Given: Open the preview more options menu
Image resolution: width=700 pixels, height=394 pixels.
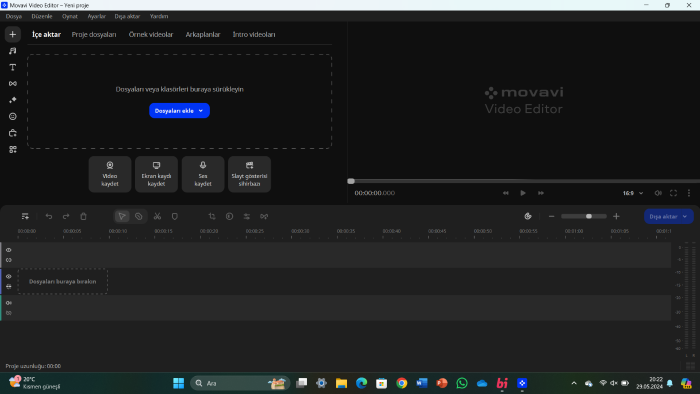Looking at the screenshot, I should tap(689, 193).
